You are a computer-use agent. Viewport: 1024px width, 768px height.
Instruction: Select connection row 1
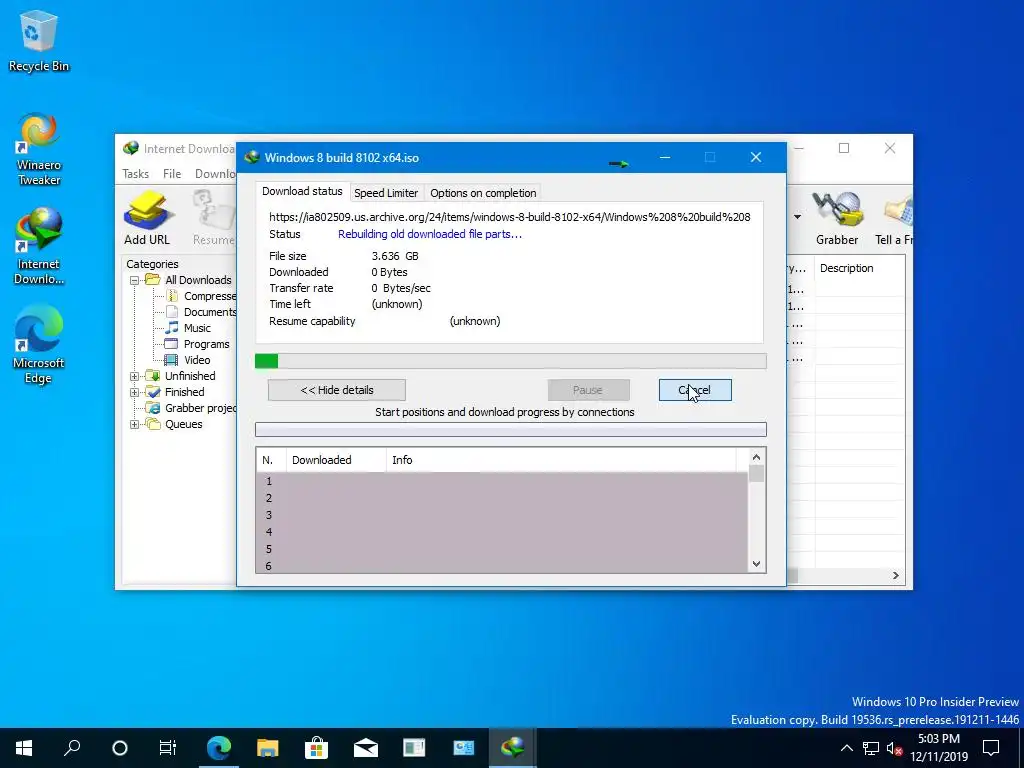pyautogui.click(x=502, y=481)
